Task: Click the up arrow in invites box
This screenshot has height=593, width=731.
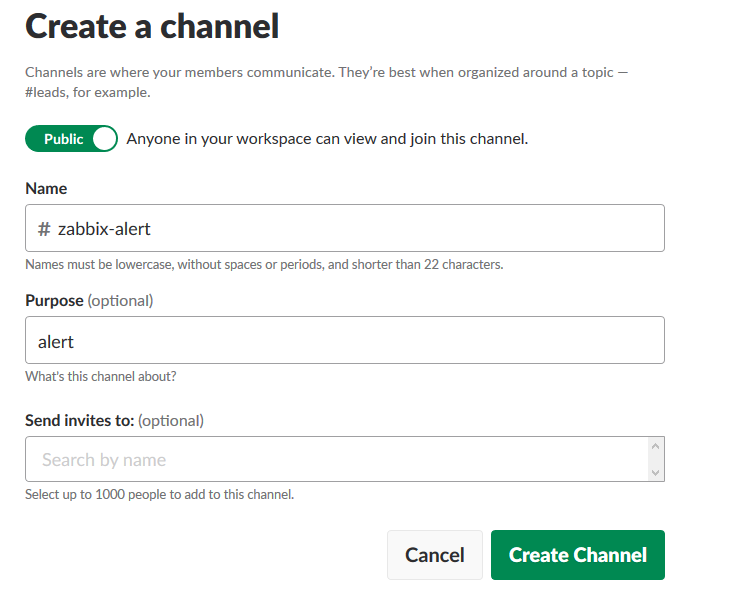Action: pyautogui.click(x=655, y=446)
